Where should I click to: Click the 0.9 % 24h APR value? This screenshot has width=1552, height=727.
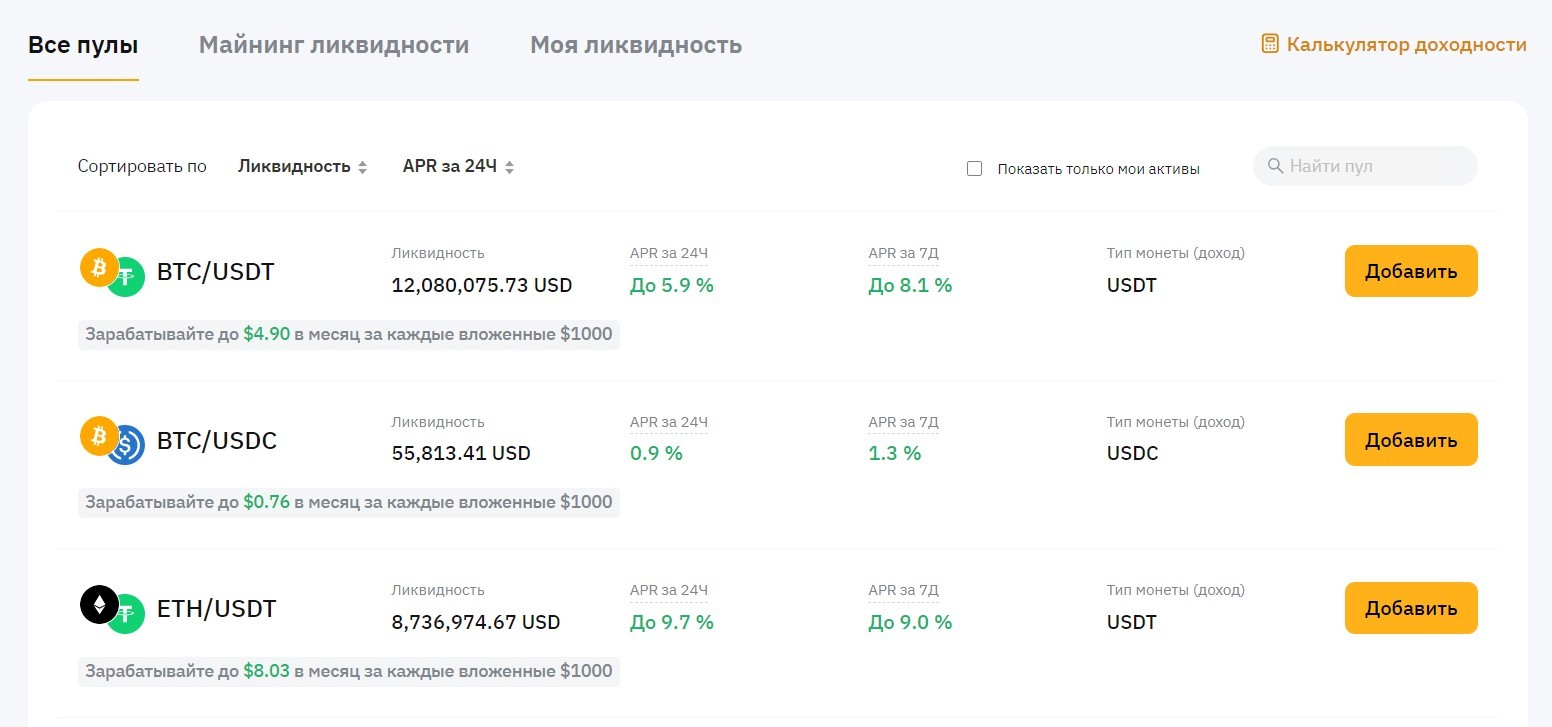pyautogui.click(x=656, y=453)
